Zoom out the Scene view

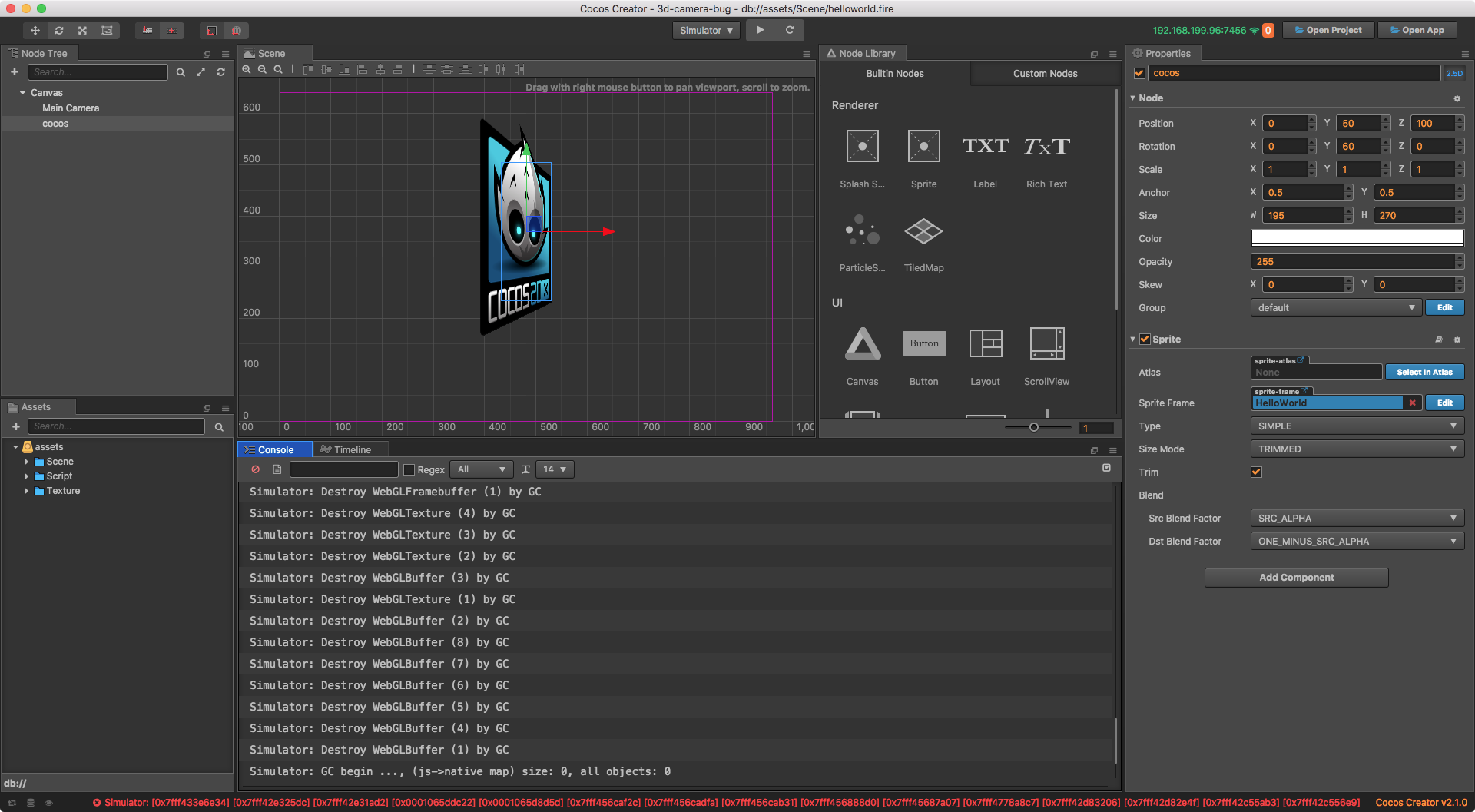(x=262, y=69)
